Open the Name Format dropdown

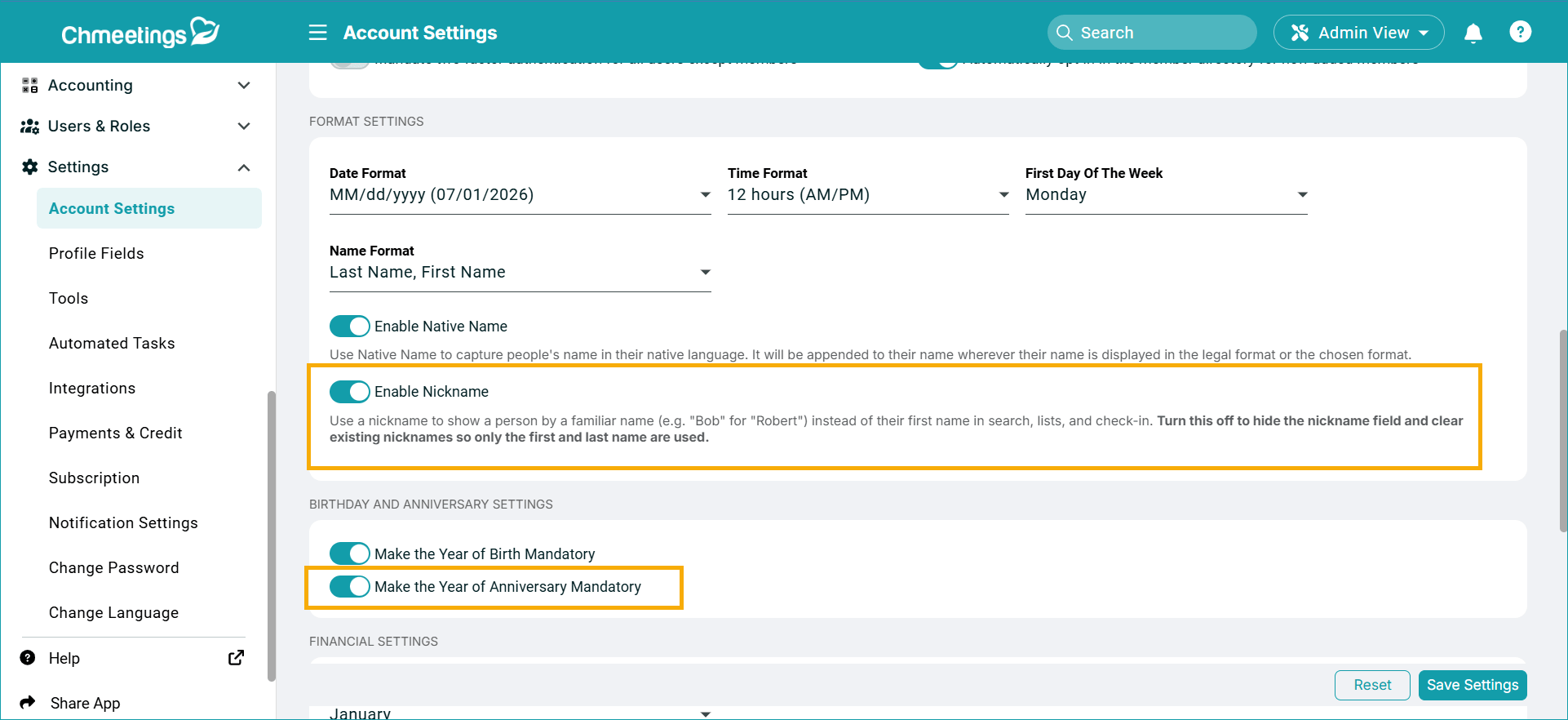pos(520,273)
